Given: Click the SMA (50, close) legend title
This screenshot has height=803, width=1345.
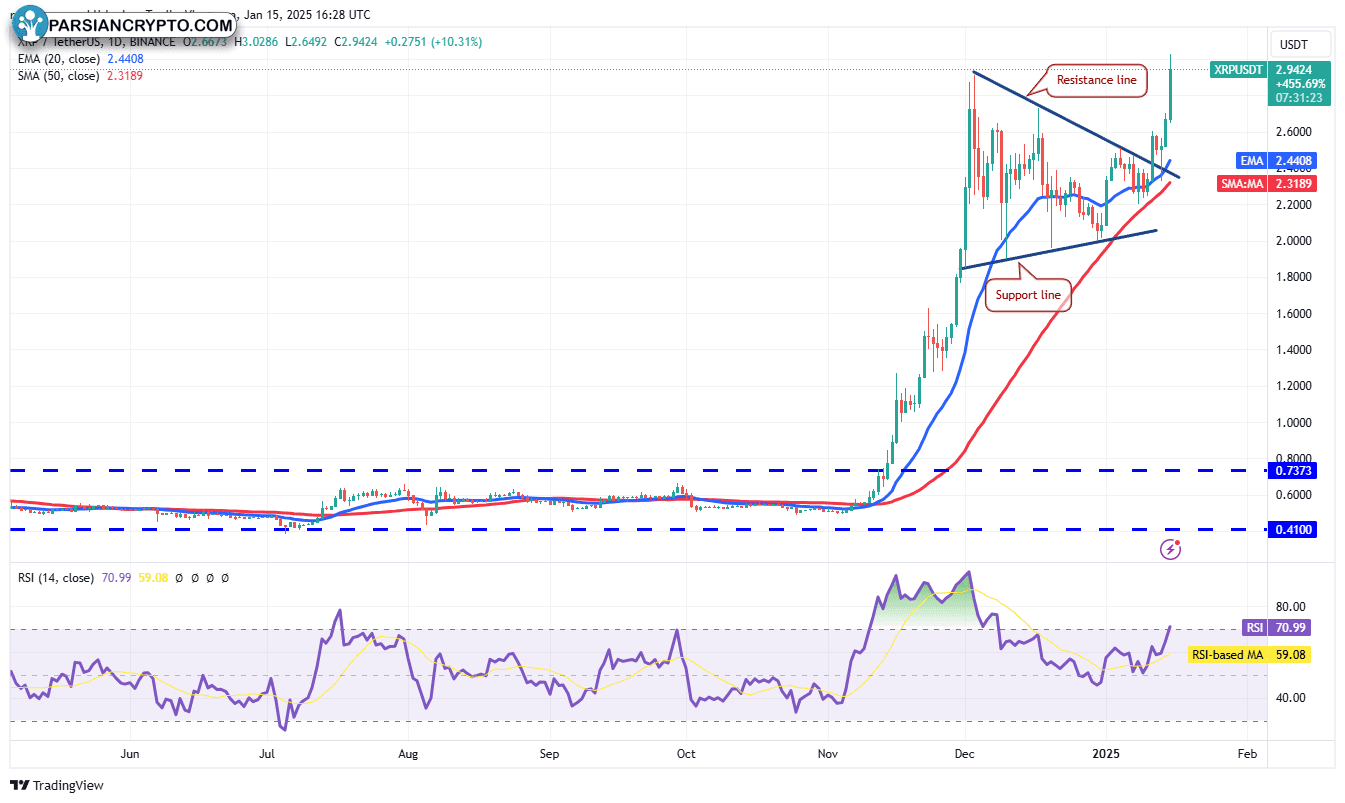Looking at the screenshot, I should pos(58,75).
